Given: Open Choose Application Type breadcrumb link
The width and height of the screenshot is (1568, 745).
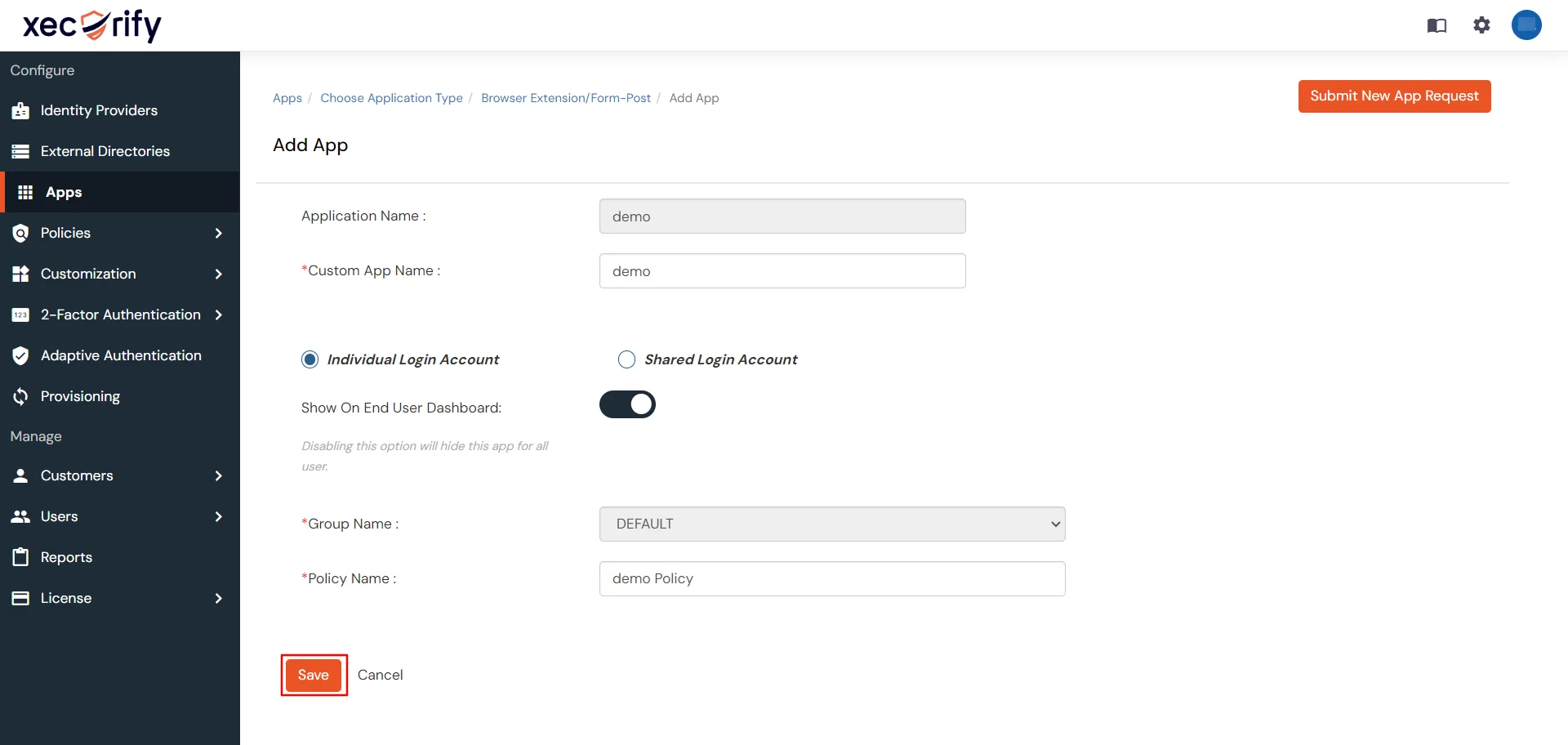Looking at the screenshot, I should pyautogui.click(x=391, y=98).
